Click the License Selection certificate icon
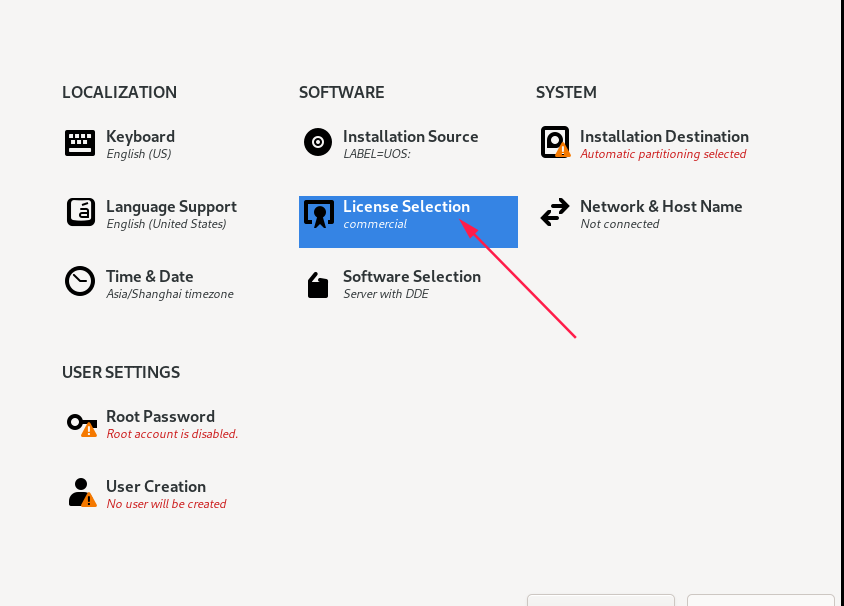844x606 pixels. coord(318,214)
